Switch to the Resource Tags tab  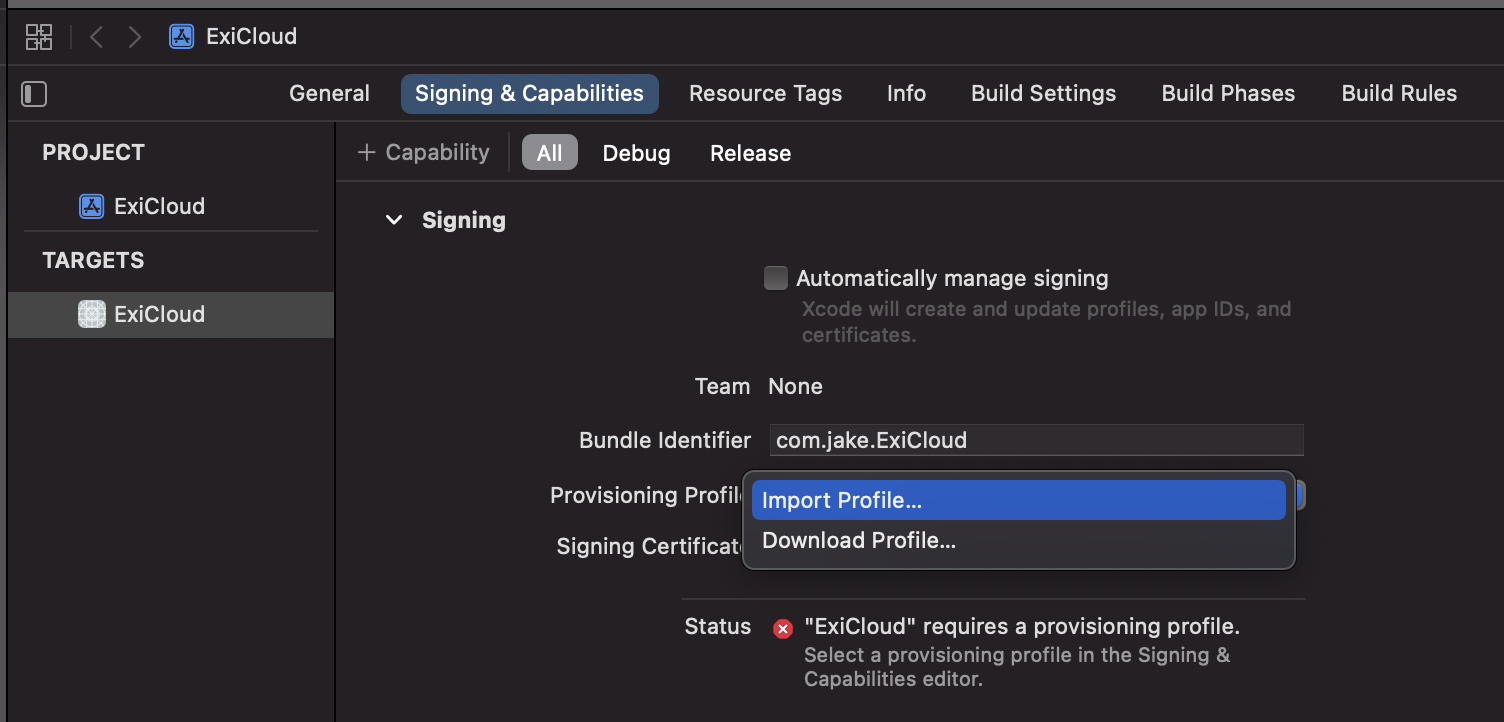click(x=765, y=94)
